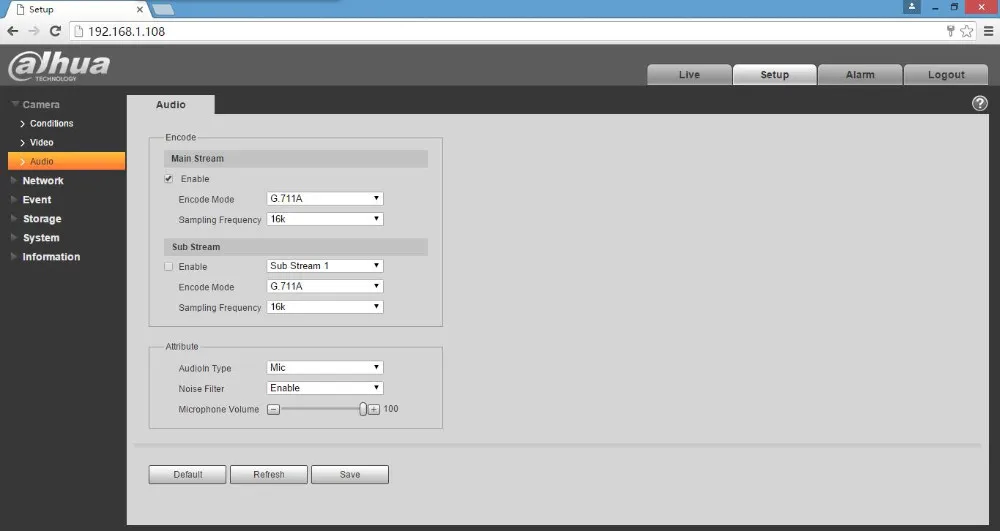Screen dimensions: 1000x531
Task: Open the Noise Filter dropdown
Action: 325,388
